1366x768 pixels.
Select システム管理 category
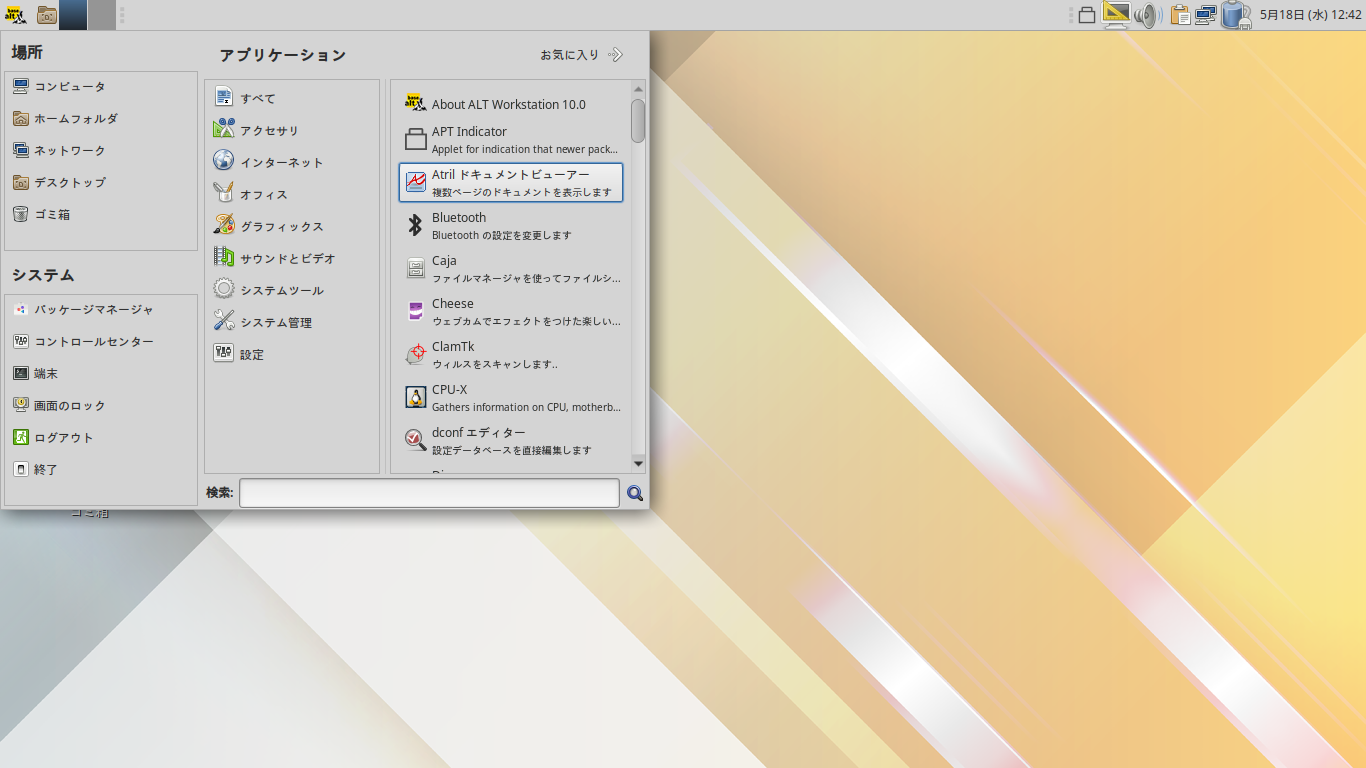coord(292,323)
